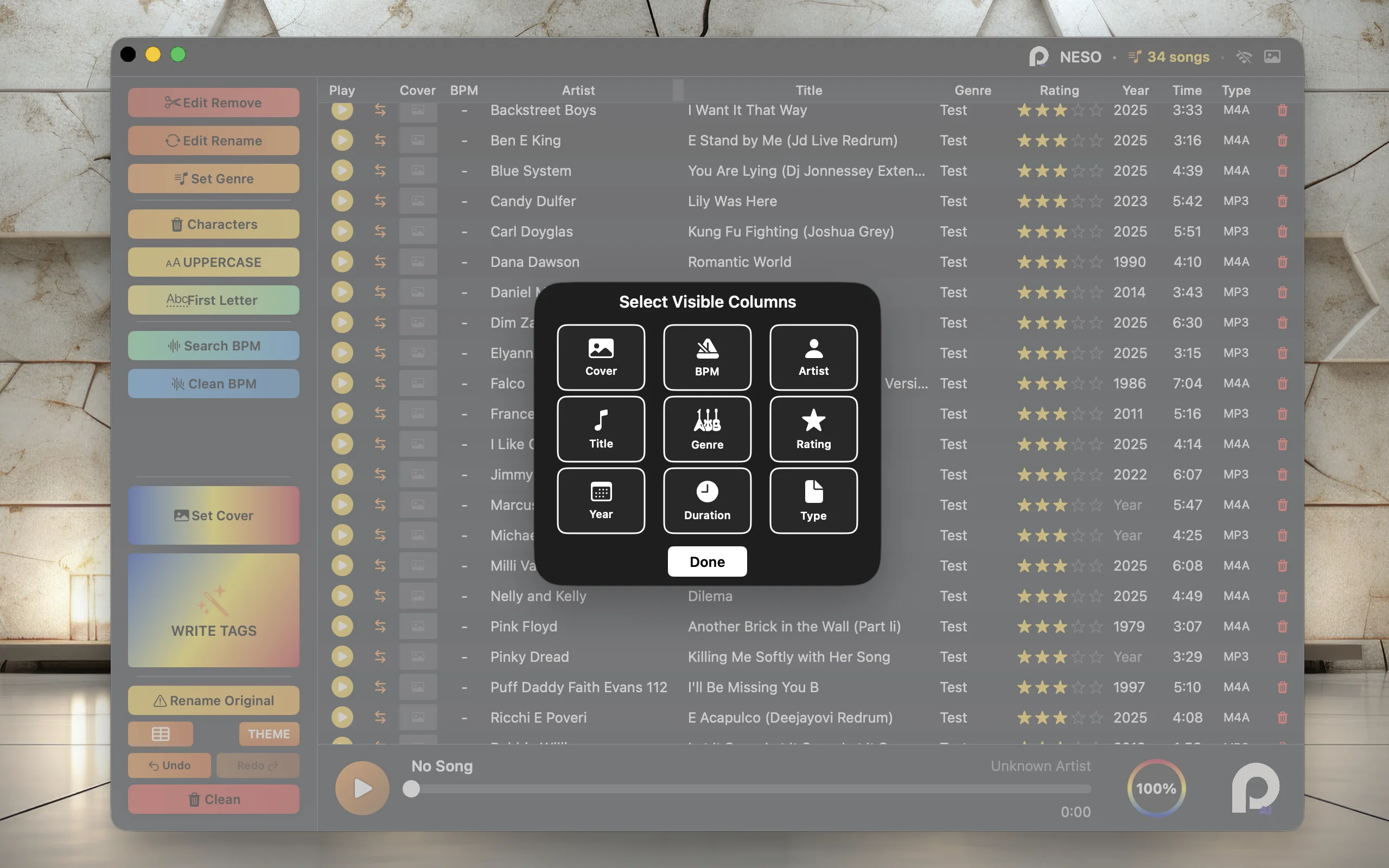Screen dimensions: 1389x868
Task: Click the playback progress slider knob
Action: (x=411, y=789)
